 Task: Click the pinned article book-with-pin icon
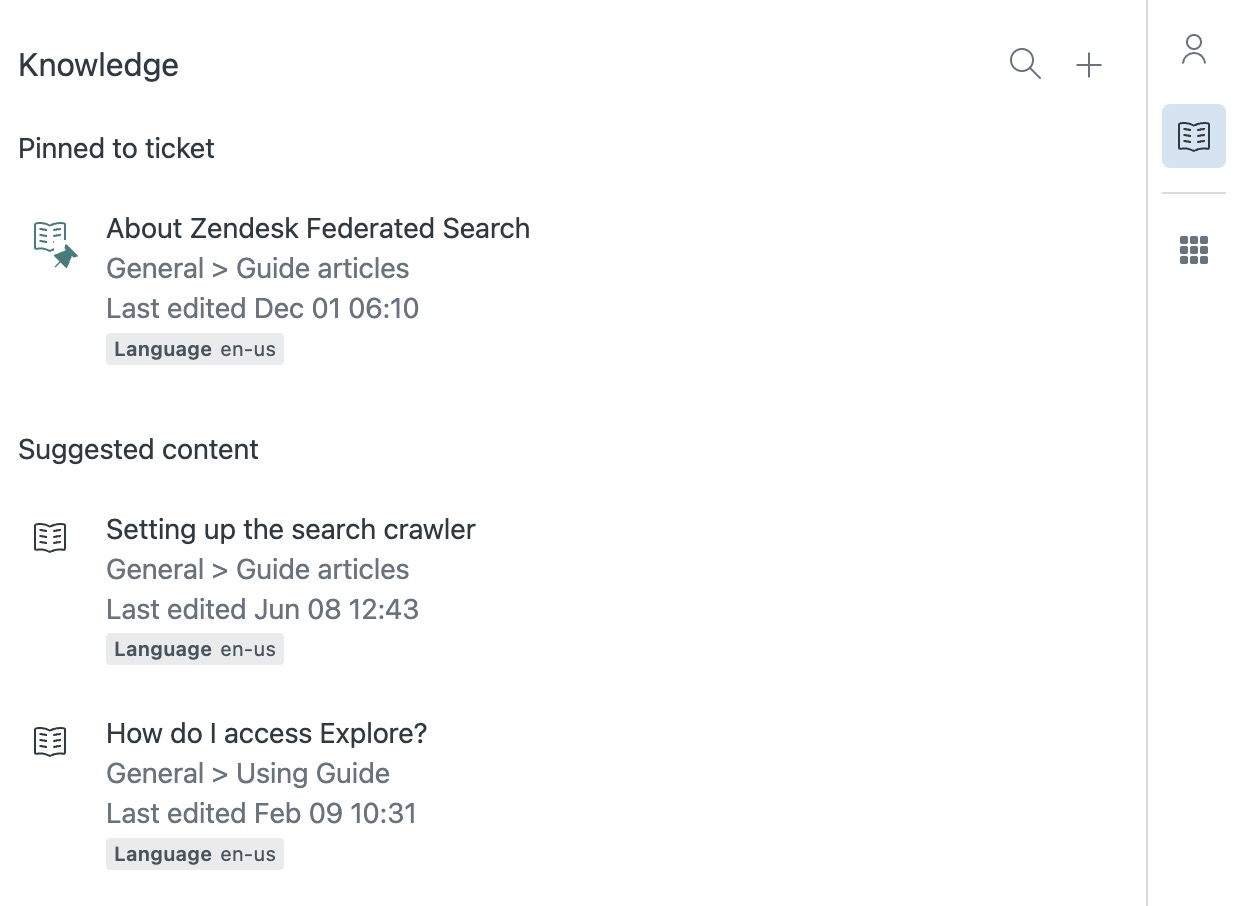[x=53, y=243]
